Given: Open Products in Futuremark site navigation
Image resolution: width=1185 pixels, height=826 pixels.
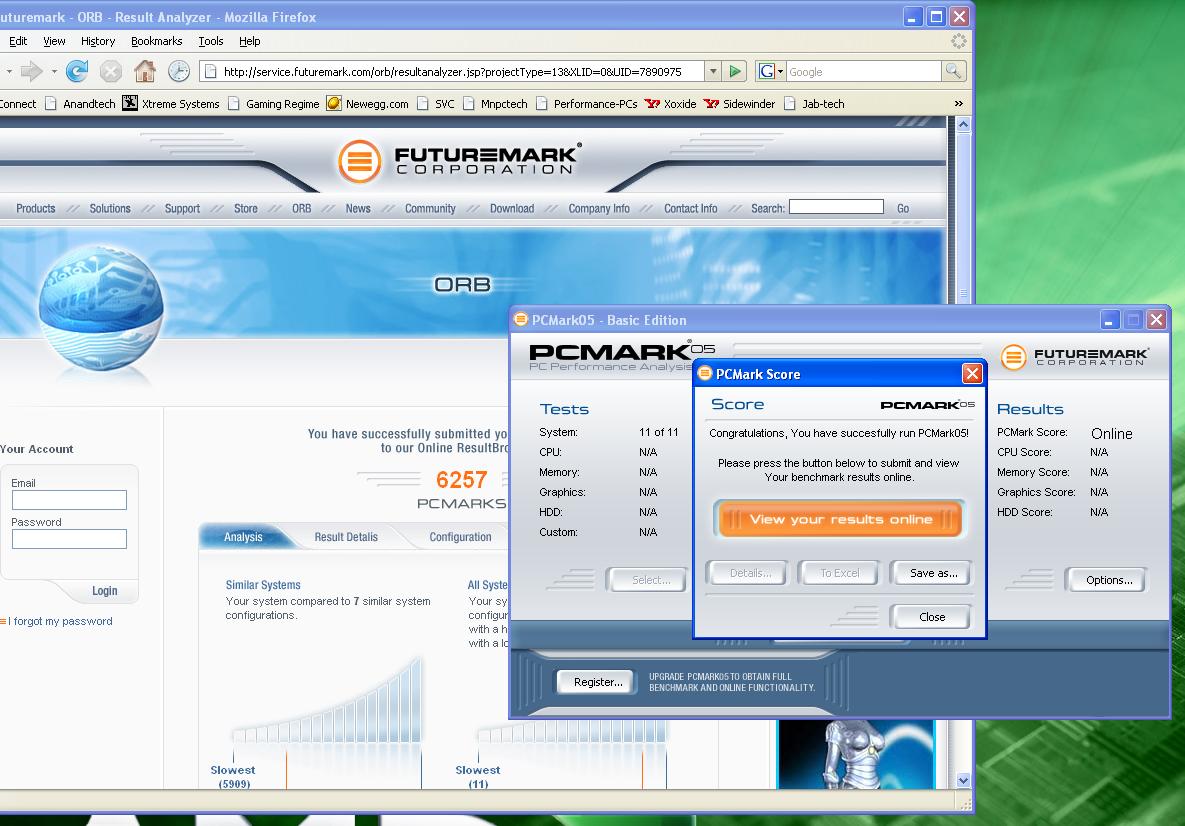Looking at the screenshot, I should [x=36, y=209].
